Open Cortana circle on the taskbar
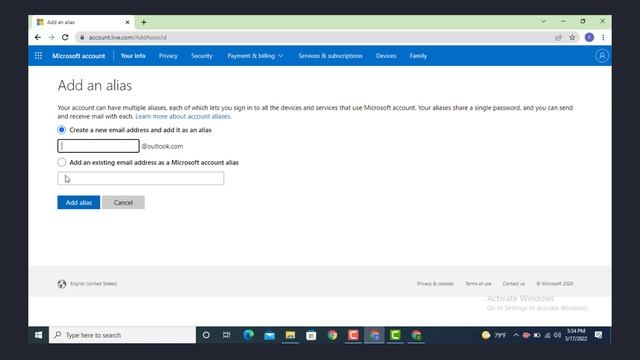640x360 pixels. 206,335
